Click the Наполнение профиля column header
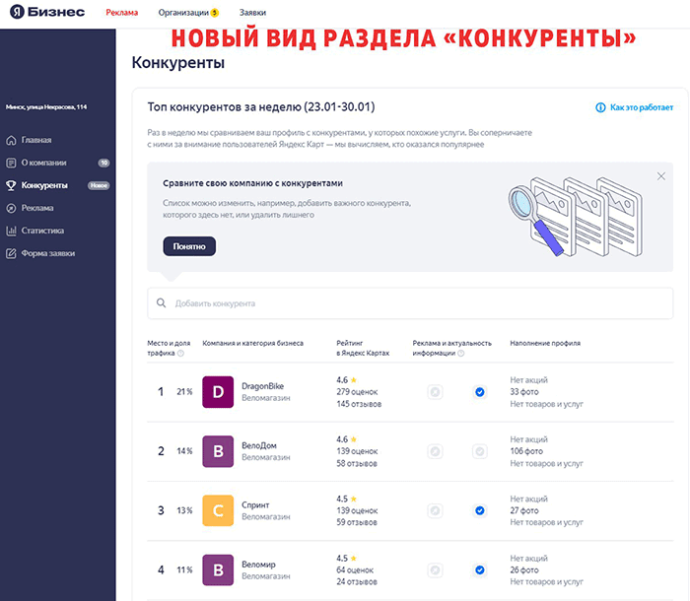 (545, 343)
